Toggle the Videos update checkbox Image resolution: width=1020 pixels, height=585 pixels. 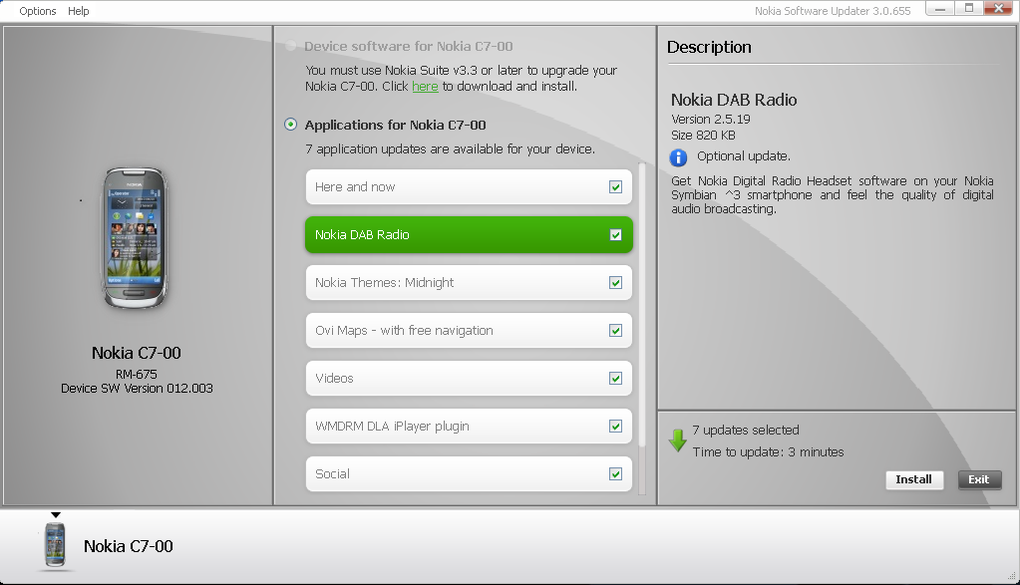point(615,379)
